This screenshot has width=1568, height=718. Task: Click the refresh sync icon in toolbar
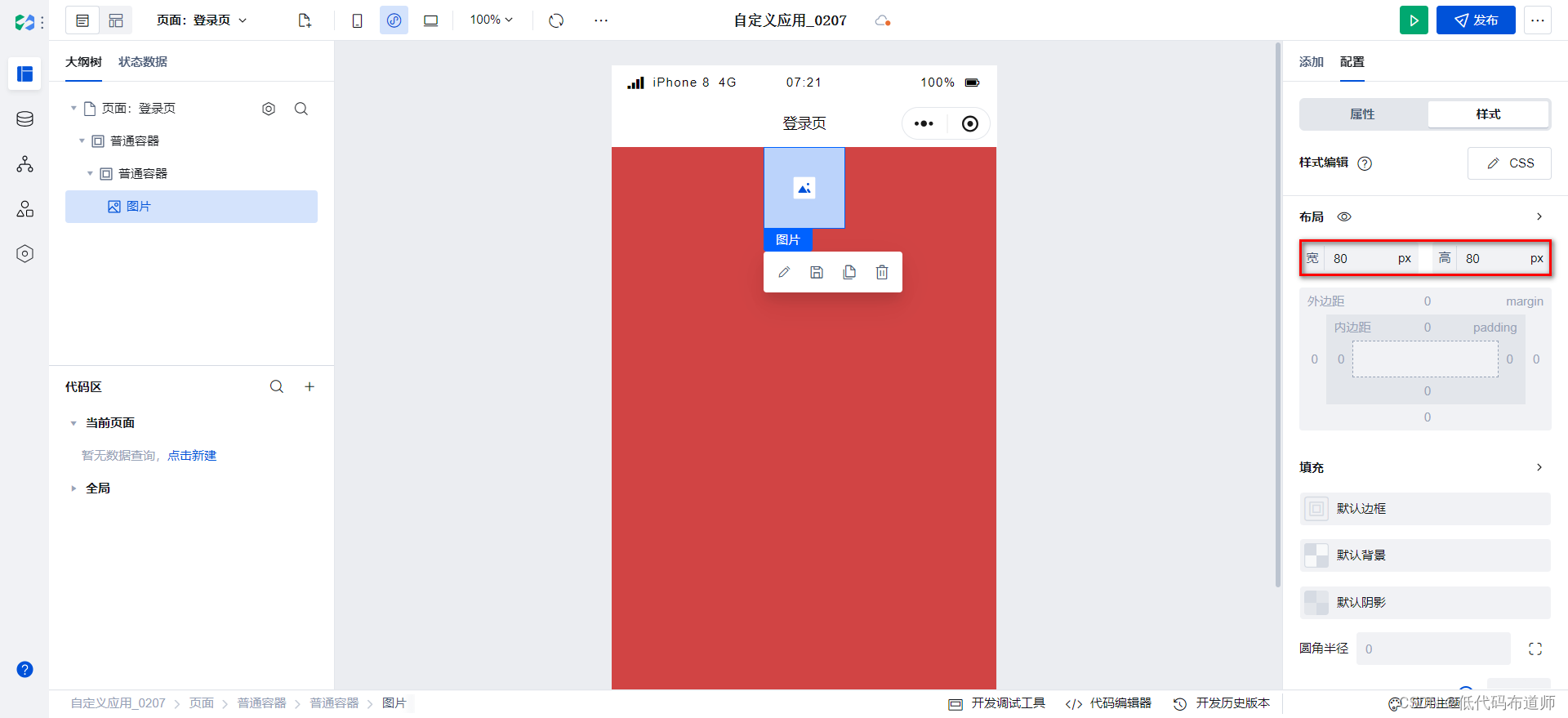click(556, 20)
